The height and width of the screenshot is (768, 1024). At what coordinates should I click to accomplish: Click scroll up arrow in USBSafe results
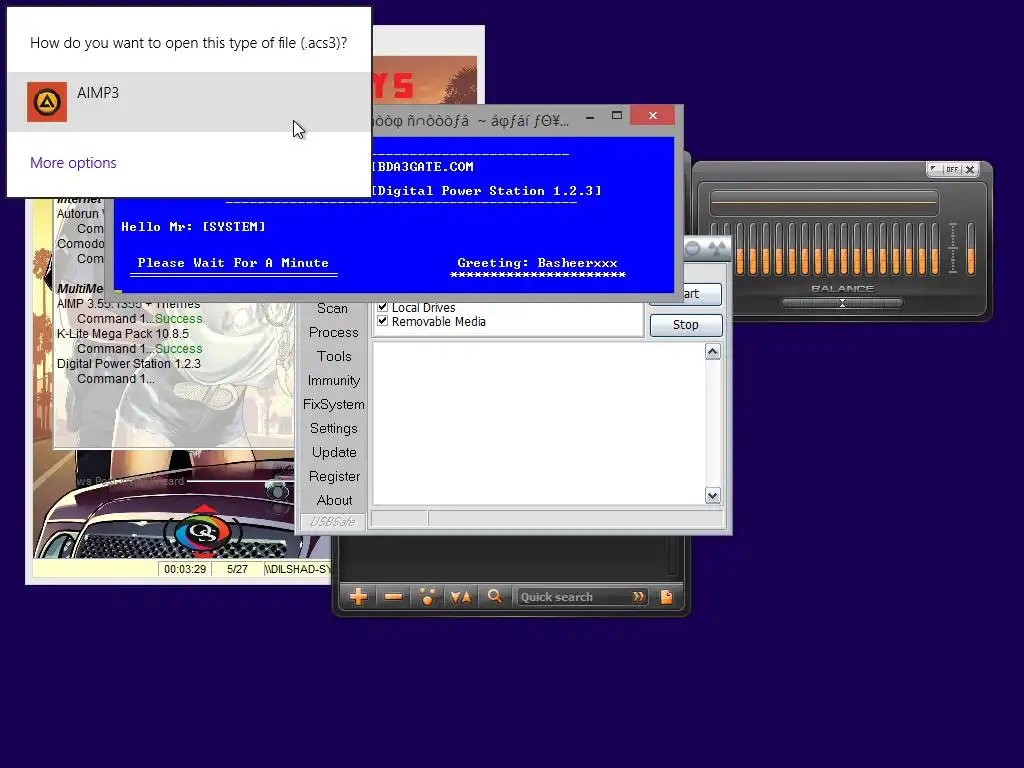tap(712, 352)
